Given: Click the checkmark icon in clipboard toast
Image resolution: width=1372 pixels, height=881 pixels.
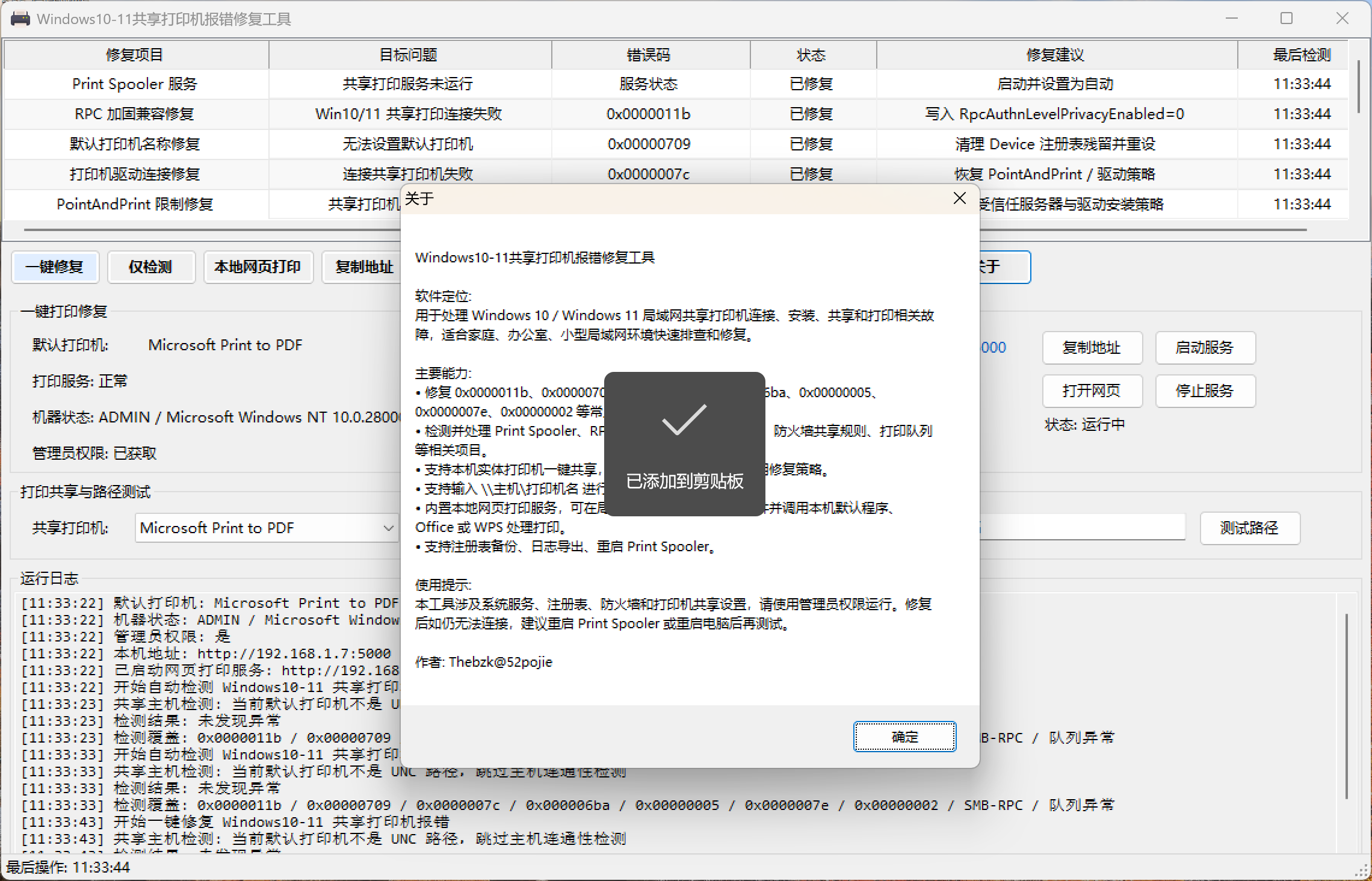Looking at the screenshot, I should click(x=684, y=419).
